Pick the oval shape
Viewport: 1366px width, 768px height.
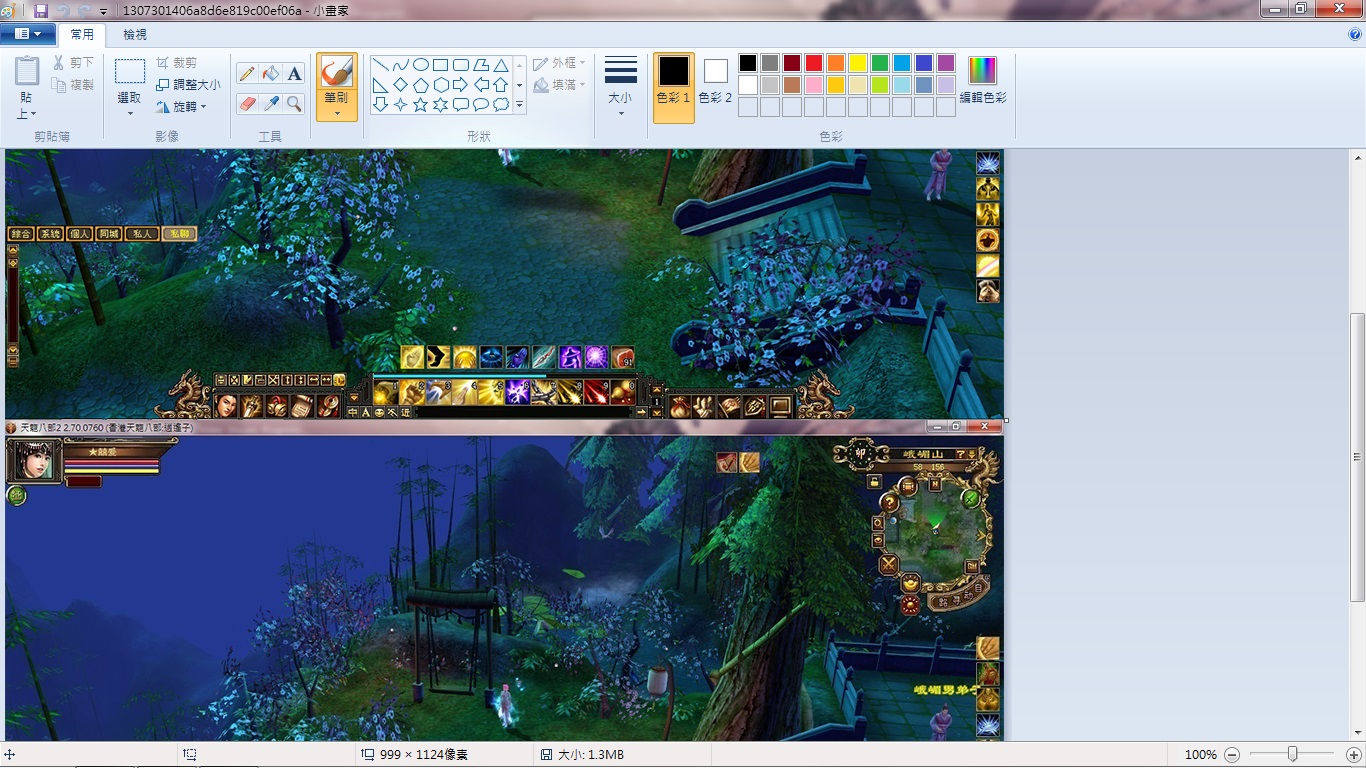pyautogui.click(x=421, y=65)
